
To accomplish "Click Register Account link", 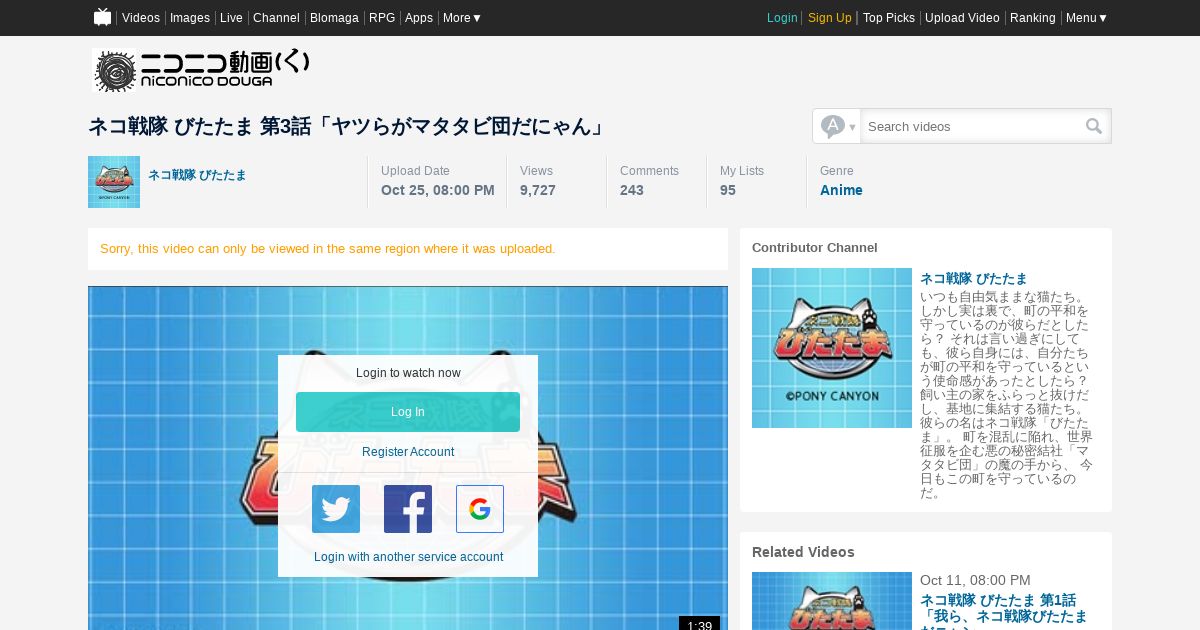I will click(408, 452).
